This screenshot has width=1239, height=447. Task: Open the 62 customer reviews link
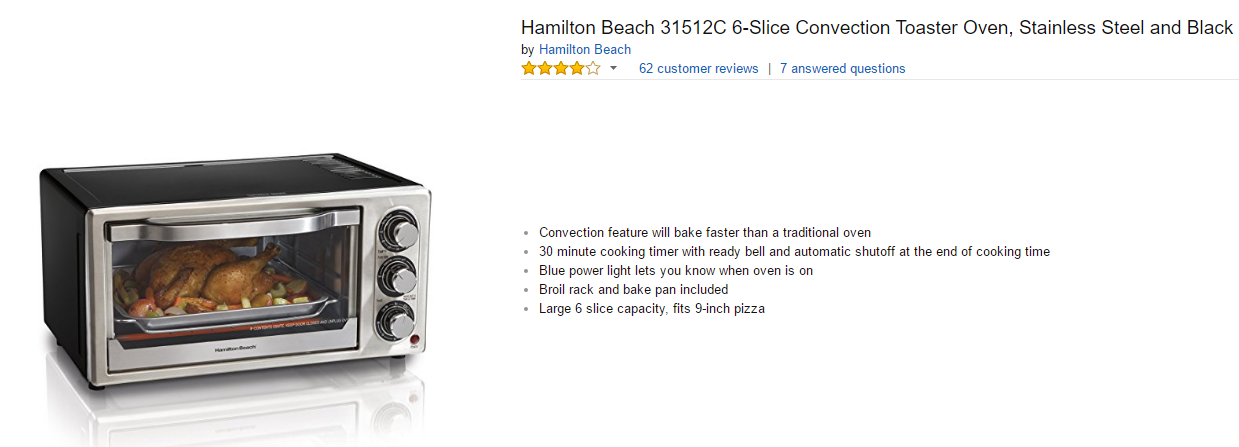[698, 69]
